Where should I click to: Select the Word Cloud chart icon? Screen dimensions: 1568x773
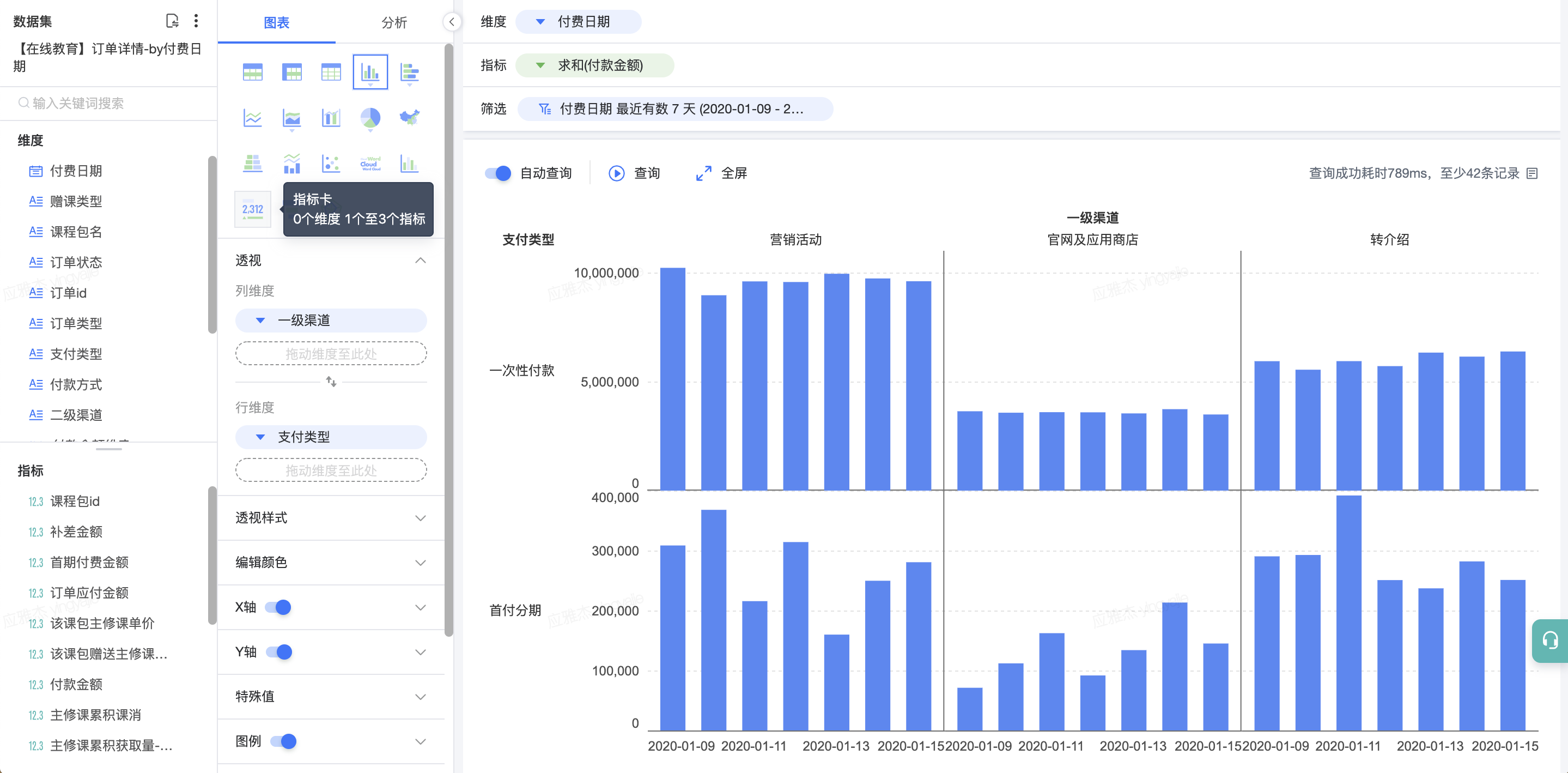coord(370,163)
